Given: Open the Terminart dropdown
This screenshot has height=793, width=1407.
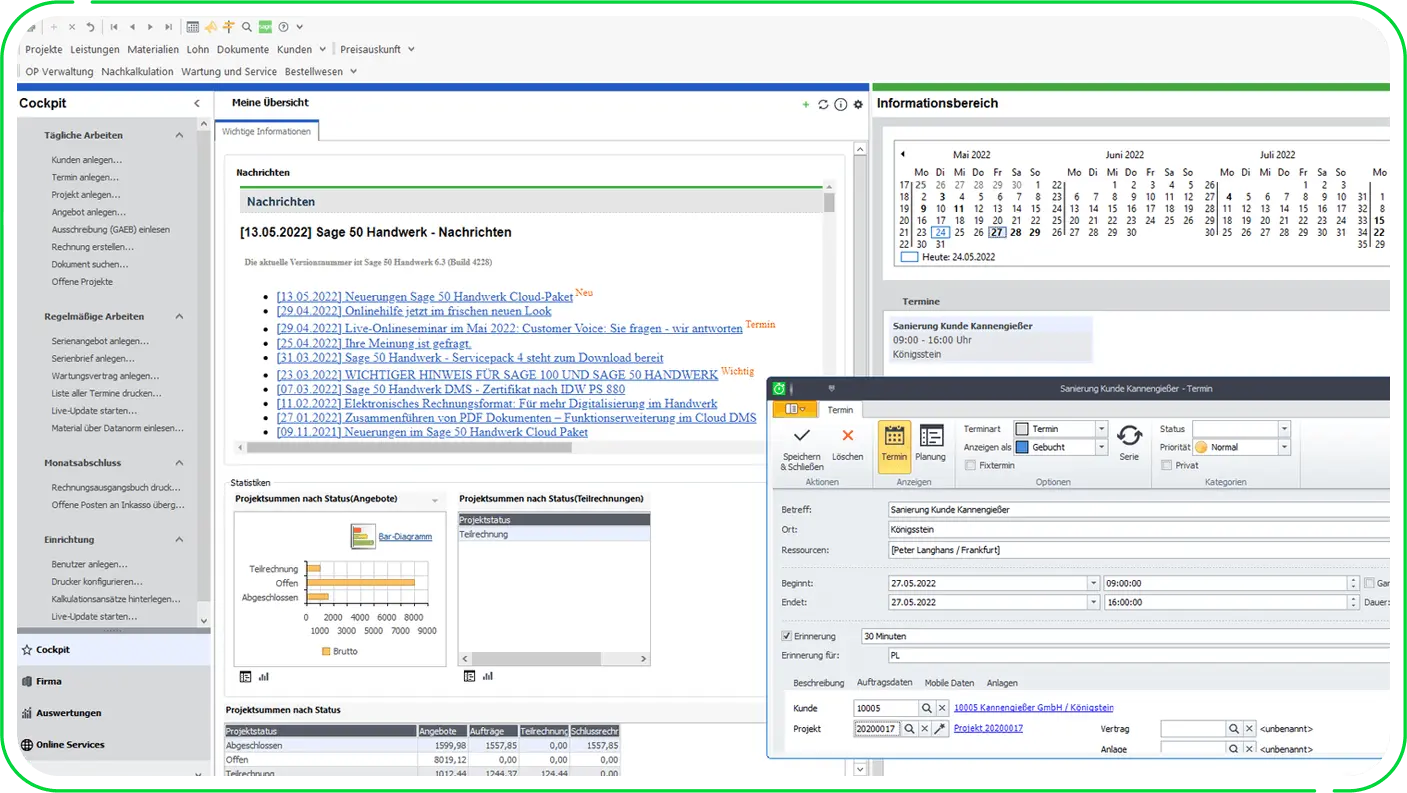Looking at the screenshot, I should tap(1101, 428).
